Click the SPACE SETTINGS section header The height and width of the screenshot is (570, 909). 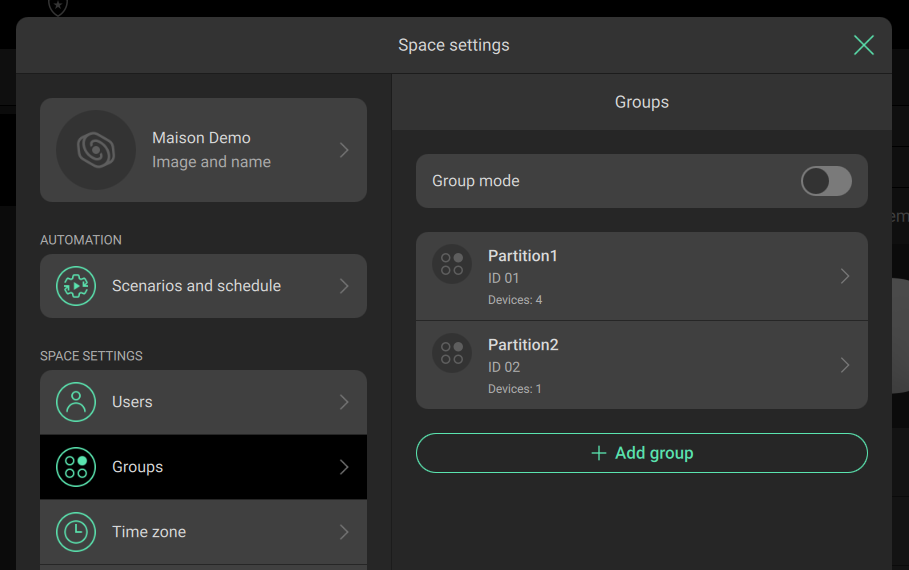91,356
